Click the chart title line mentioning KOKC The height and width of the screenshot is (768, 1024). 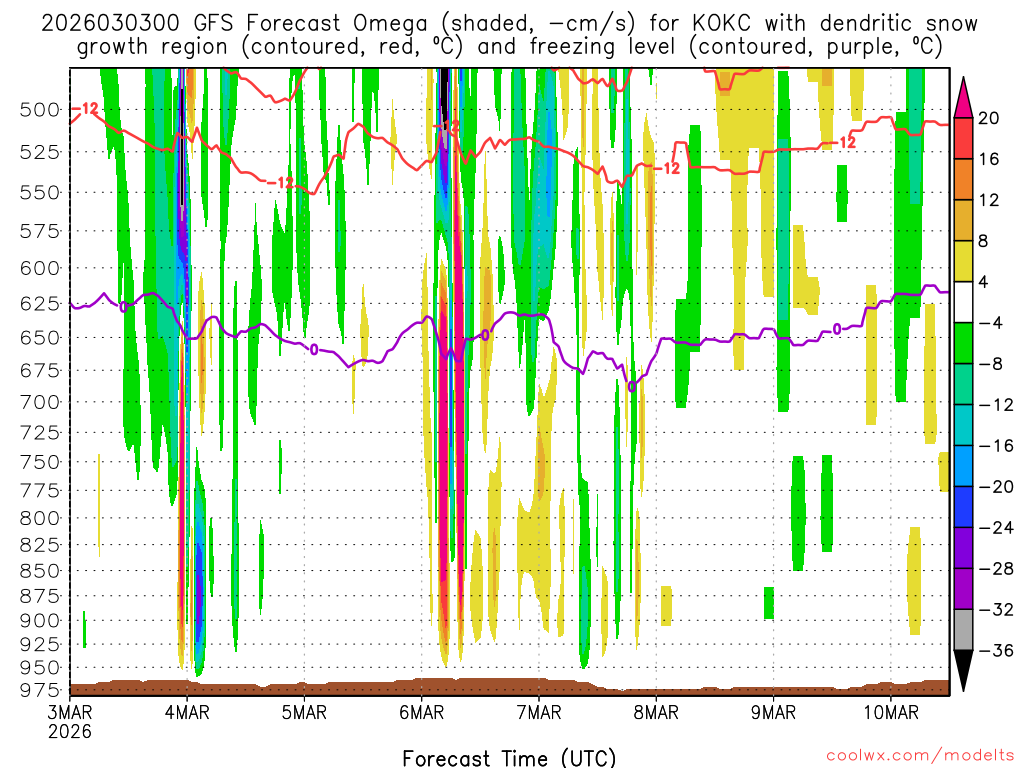click(x=509, y=24)
